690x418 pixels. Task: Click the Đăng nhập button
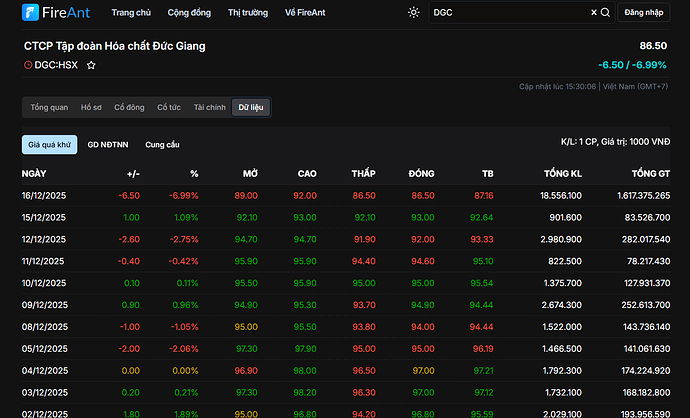[646, 13]
